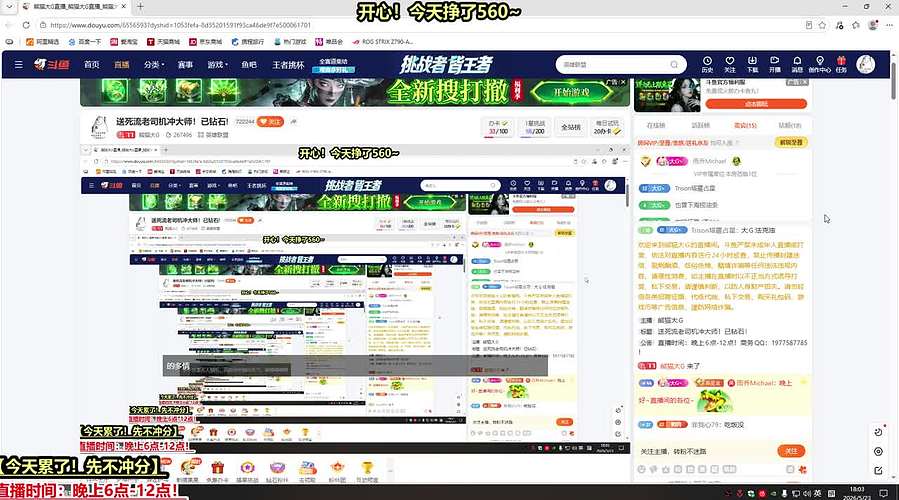This screenshot has height=500, width=899.
Task: Open the 全站榜 ranking button
Action: tap(570, 127)
